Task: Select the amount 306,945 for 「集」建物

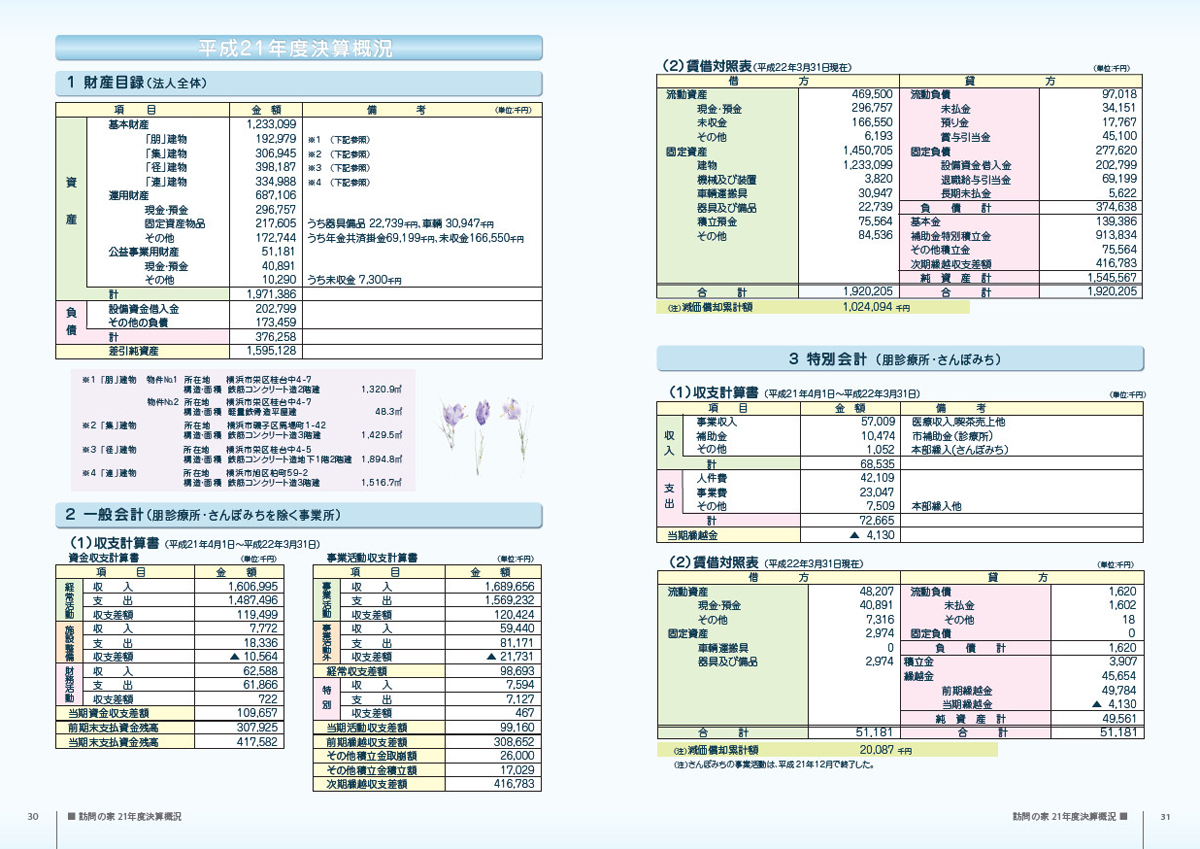Action: 276,154
